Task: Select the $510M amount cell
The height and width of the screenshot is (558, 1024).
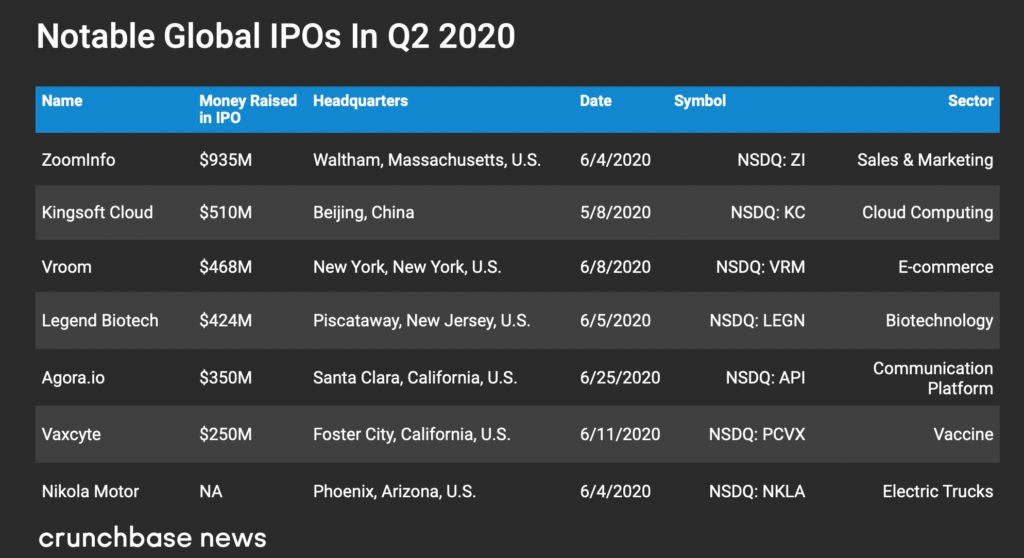Action: tap(225, 212)
